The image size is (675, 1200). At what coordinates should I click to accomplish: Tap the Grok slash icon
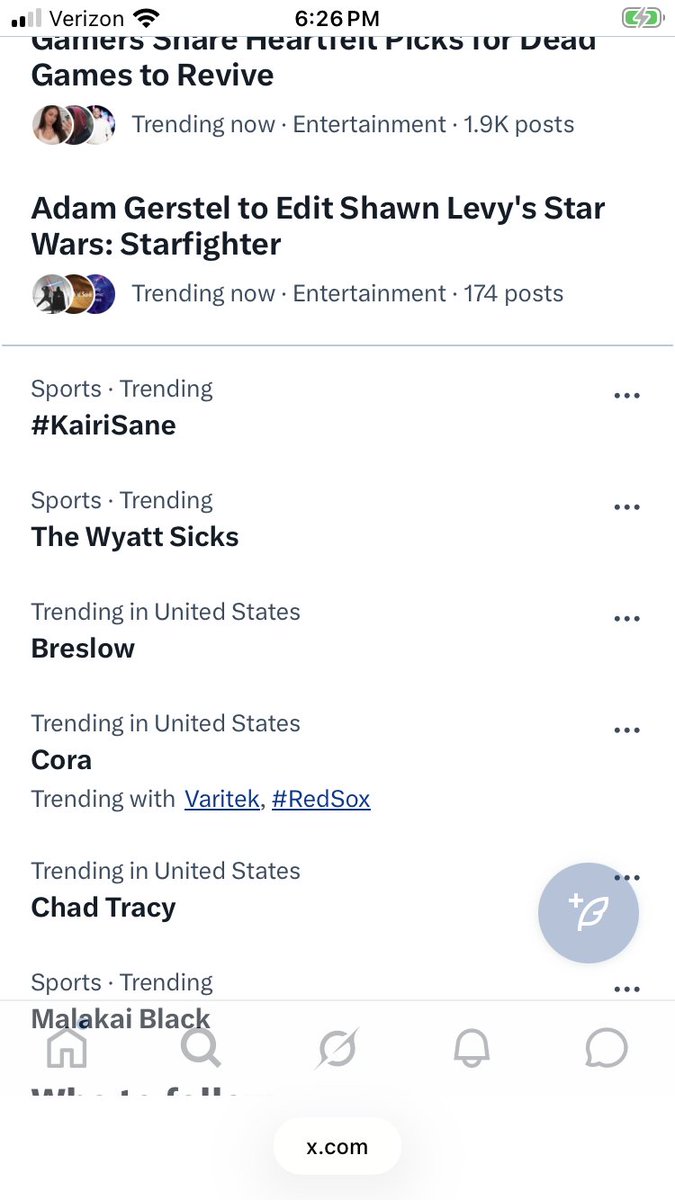click(337, 1049)
